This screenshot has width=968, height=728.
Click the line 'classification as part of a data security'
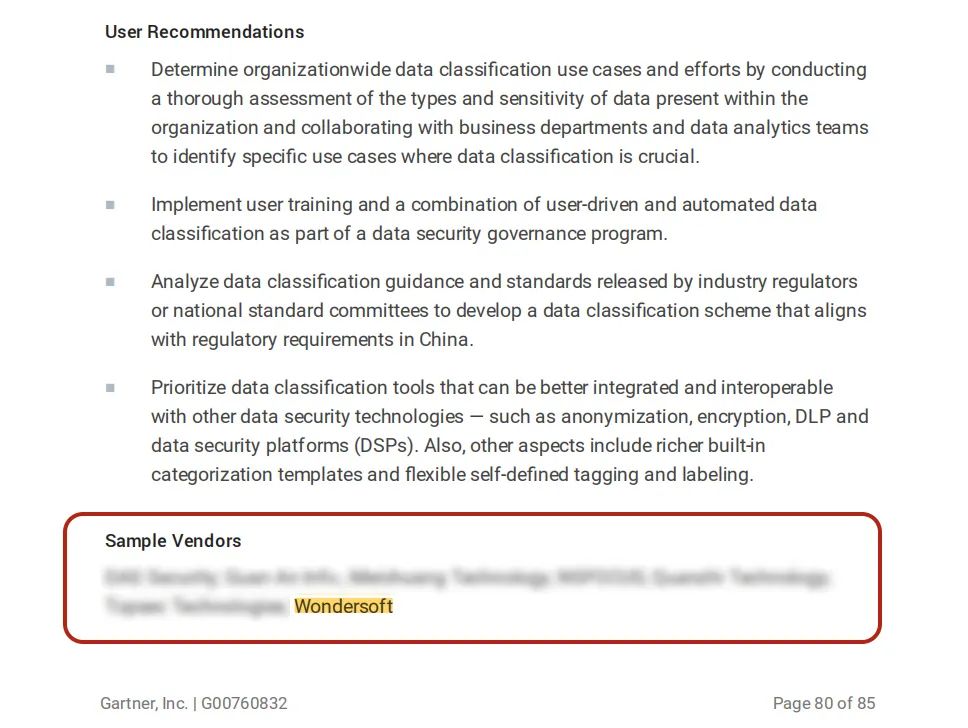click(x=408, y=234)
